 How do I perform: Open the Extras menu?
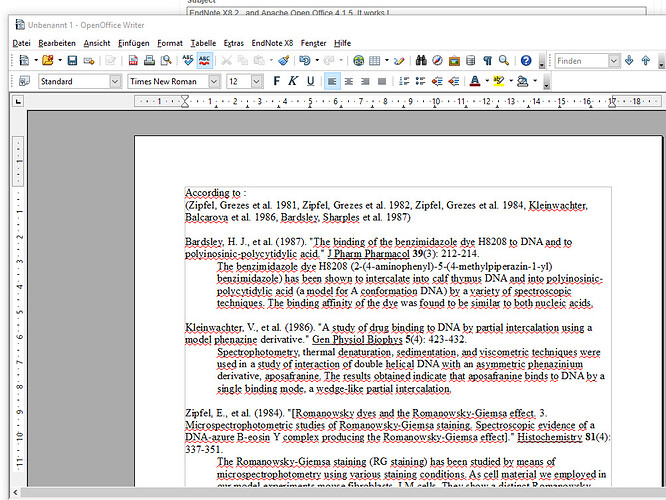coord(234,43)
